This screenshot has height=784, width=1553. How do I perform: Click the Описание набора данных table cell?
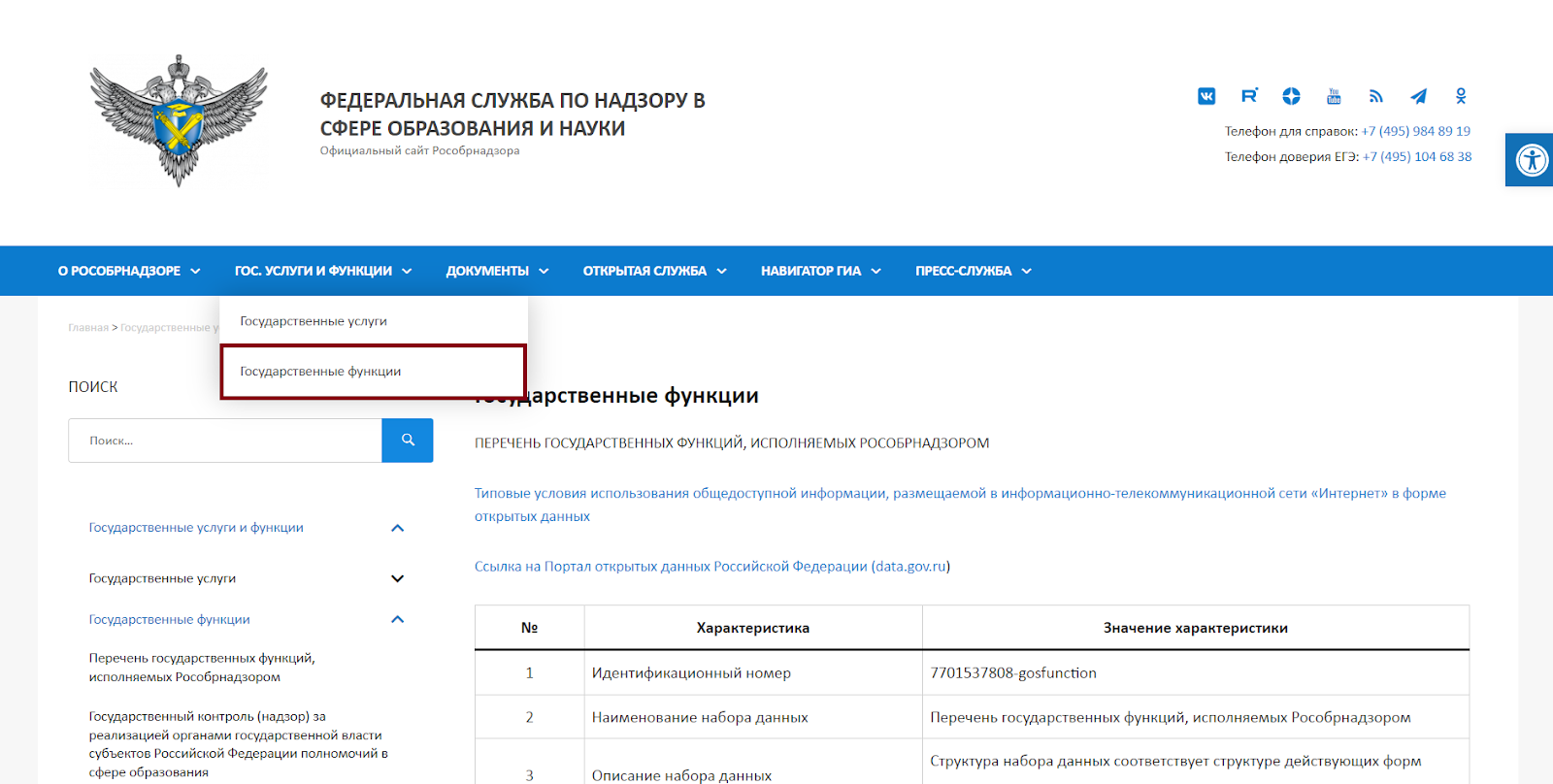pos(753,763)
